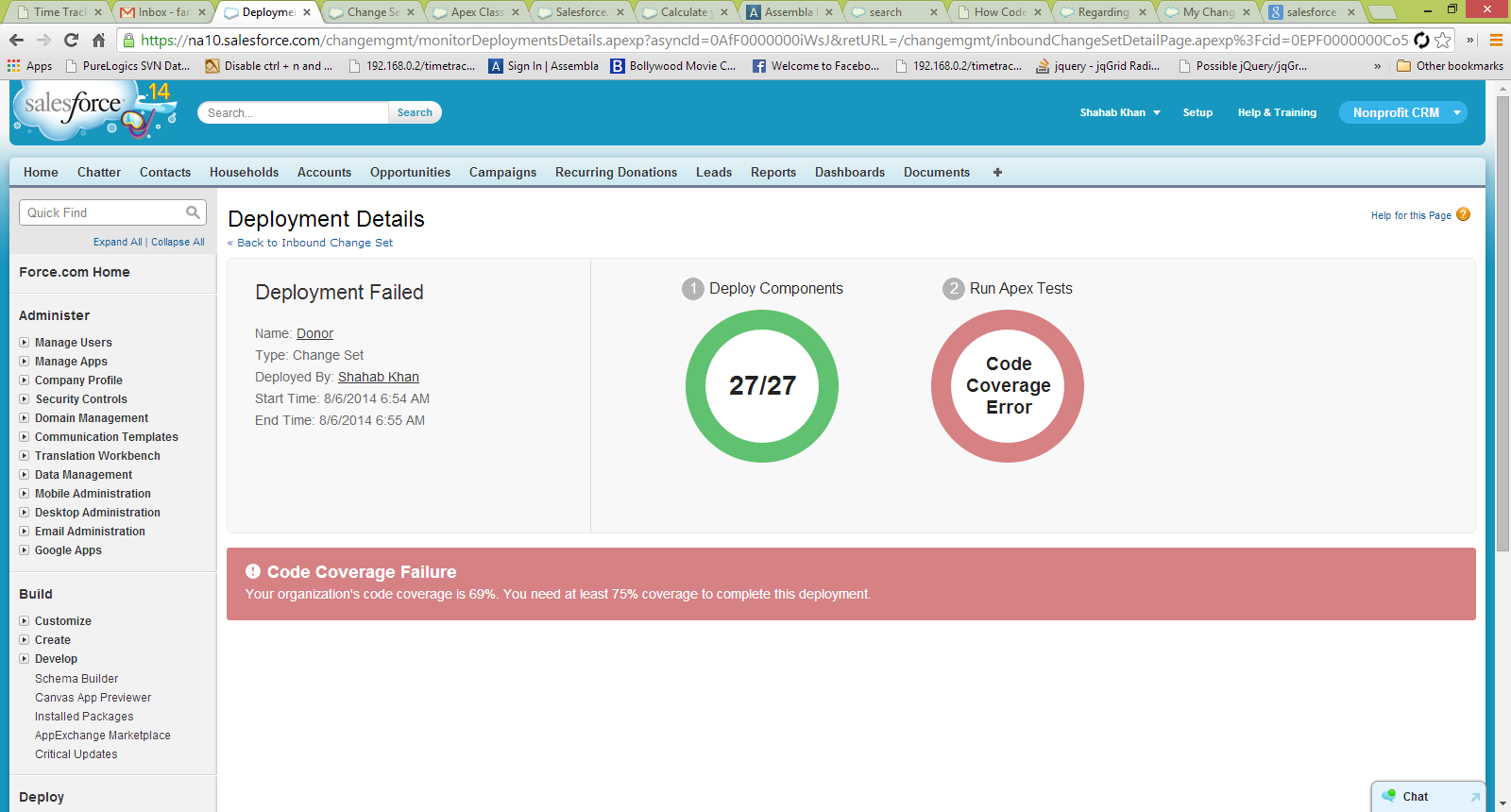Viewport: 1511px width, 812px height.
Task: Click the Salesforce logo
Action: point(94,110)
